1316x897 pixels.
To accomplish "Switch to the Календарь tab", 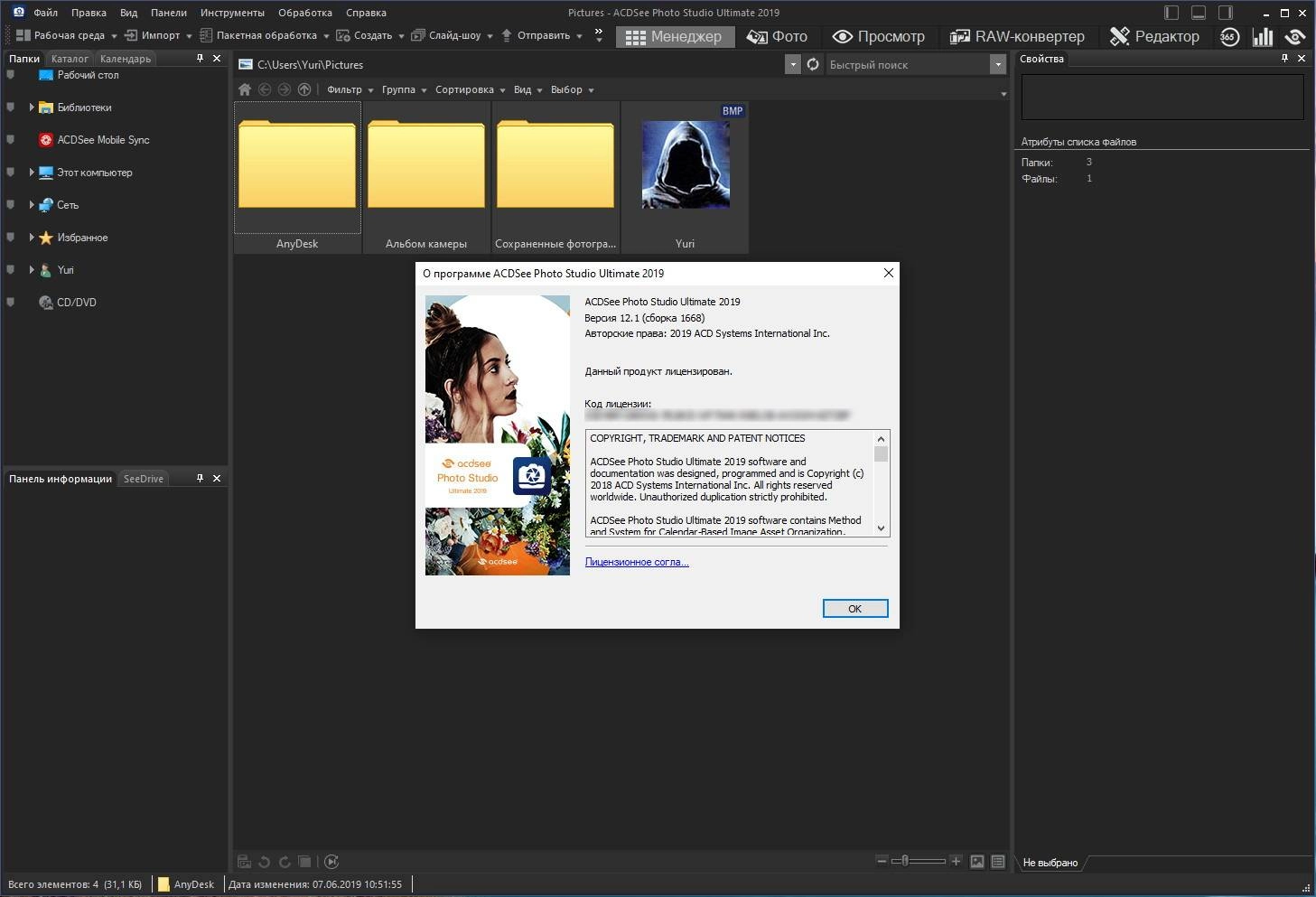I will [x=126, y=59].
